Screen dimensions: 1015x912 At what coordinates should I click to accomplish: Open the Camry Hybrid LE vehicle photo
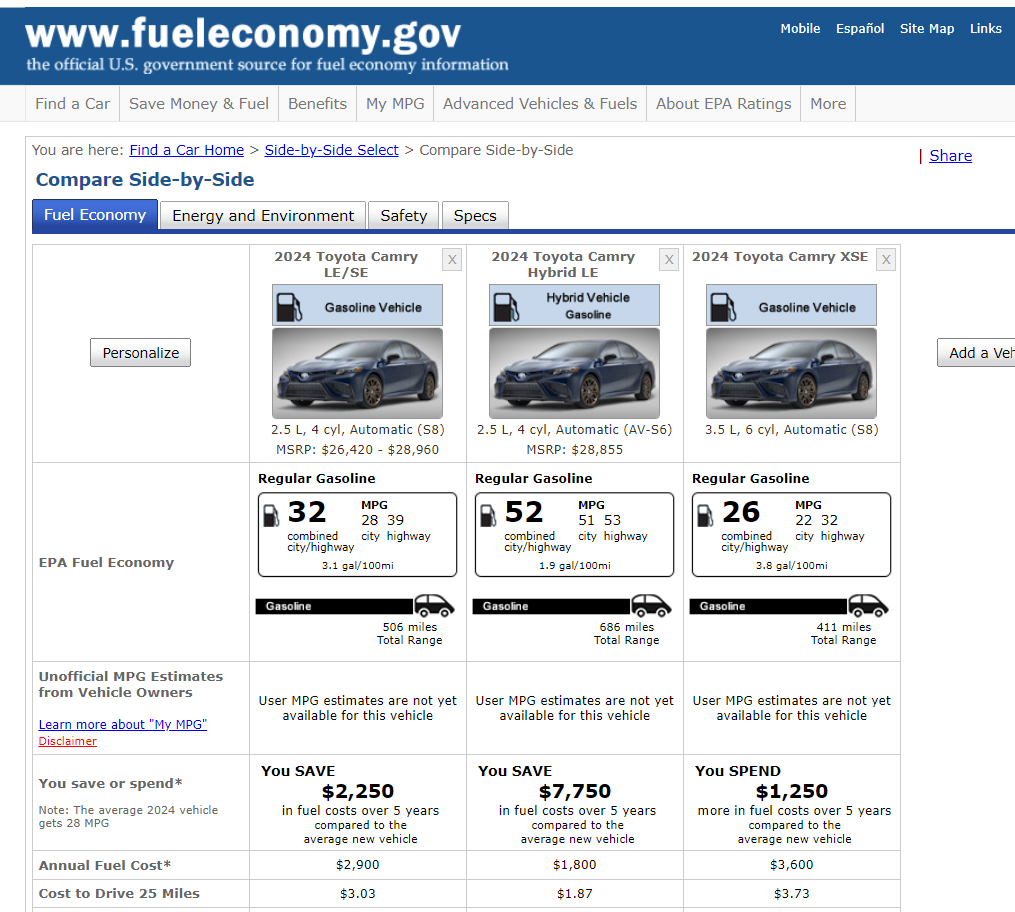574,373
